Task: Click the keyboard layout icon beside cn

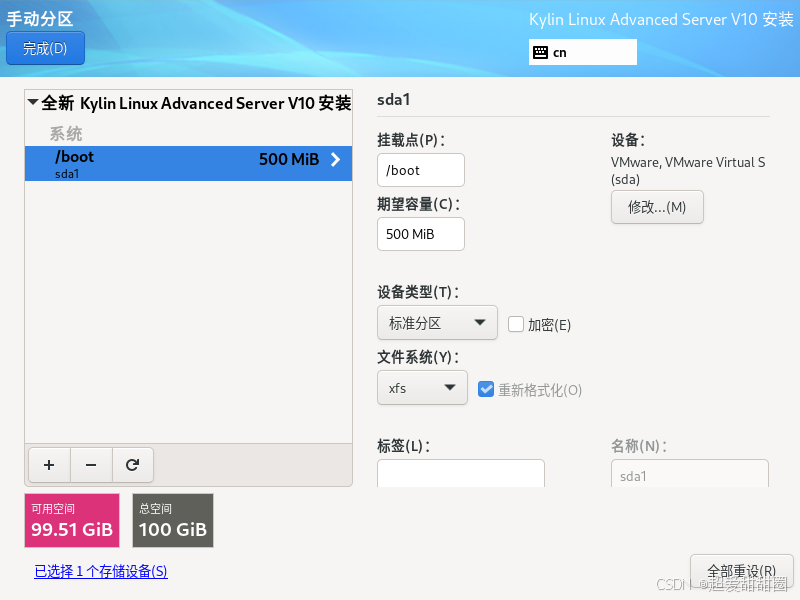Action: tap(540, 52)
